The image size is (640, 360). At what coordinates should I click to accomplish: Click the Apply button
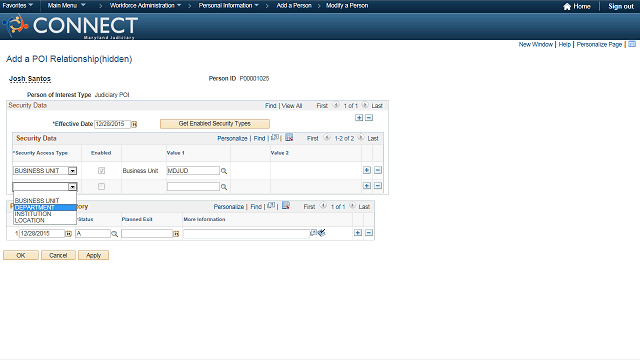point(93,255)
